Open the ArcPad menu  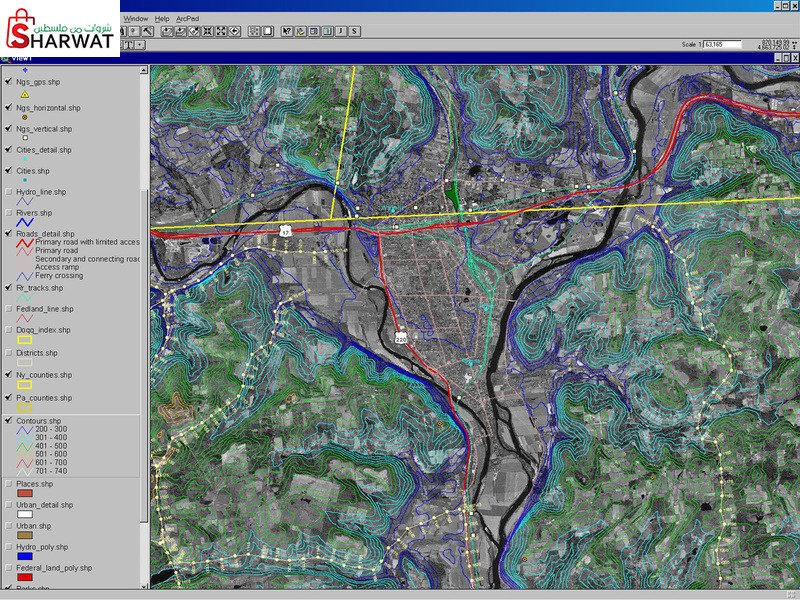point(187,18)
